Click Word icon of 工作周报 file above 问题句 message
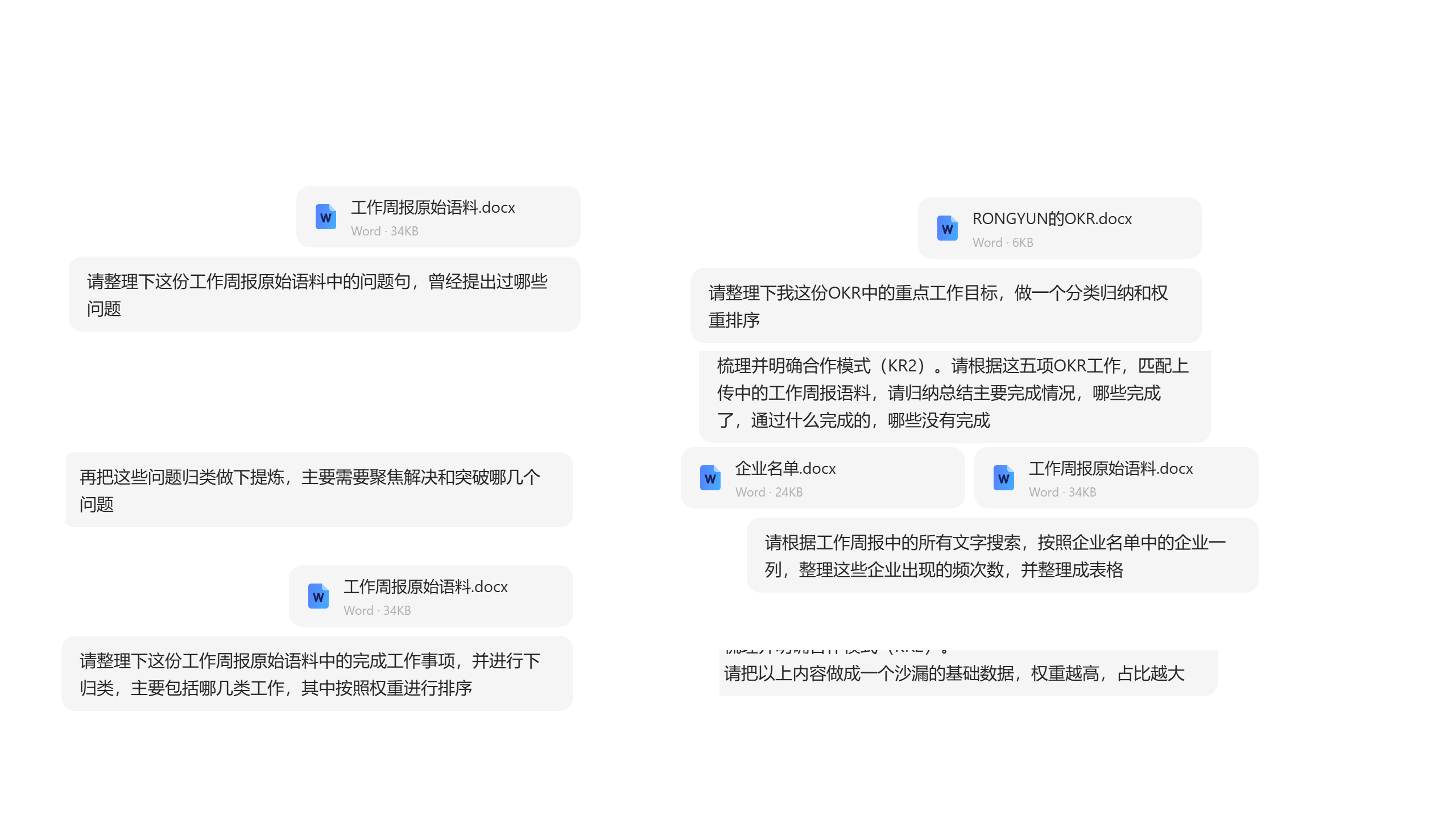Viewport: 1456px width, 819px height. coord(325,217)
